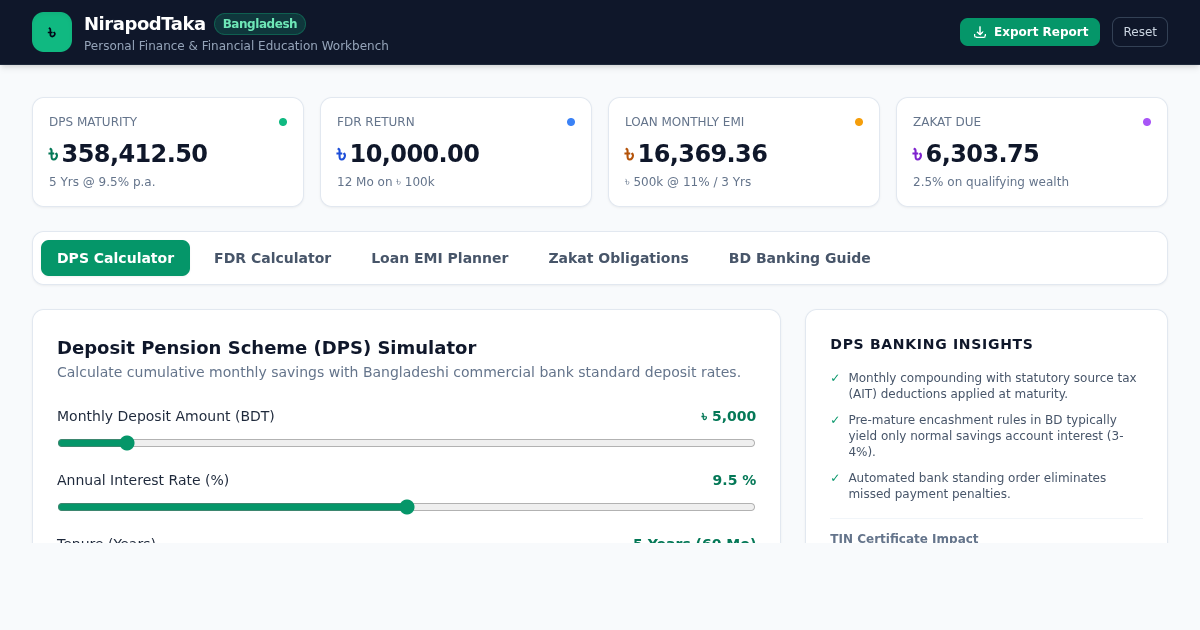Click the taka symbol on DPS Maturity card
Screen dimensions: 1200x630
[x=53, y=155]
